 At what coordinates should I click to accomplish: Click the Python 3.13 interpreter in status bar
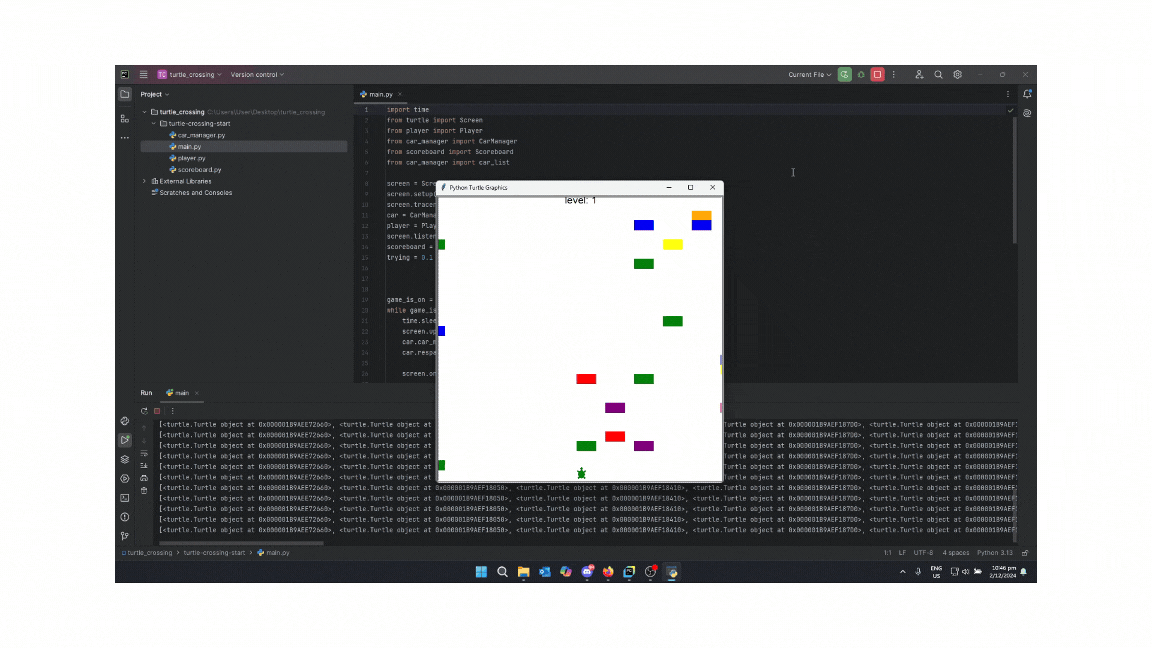(995, 553)
